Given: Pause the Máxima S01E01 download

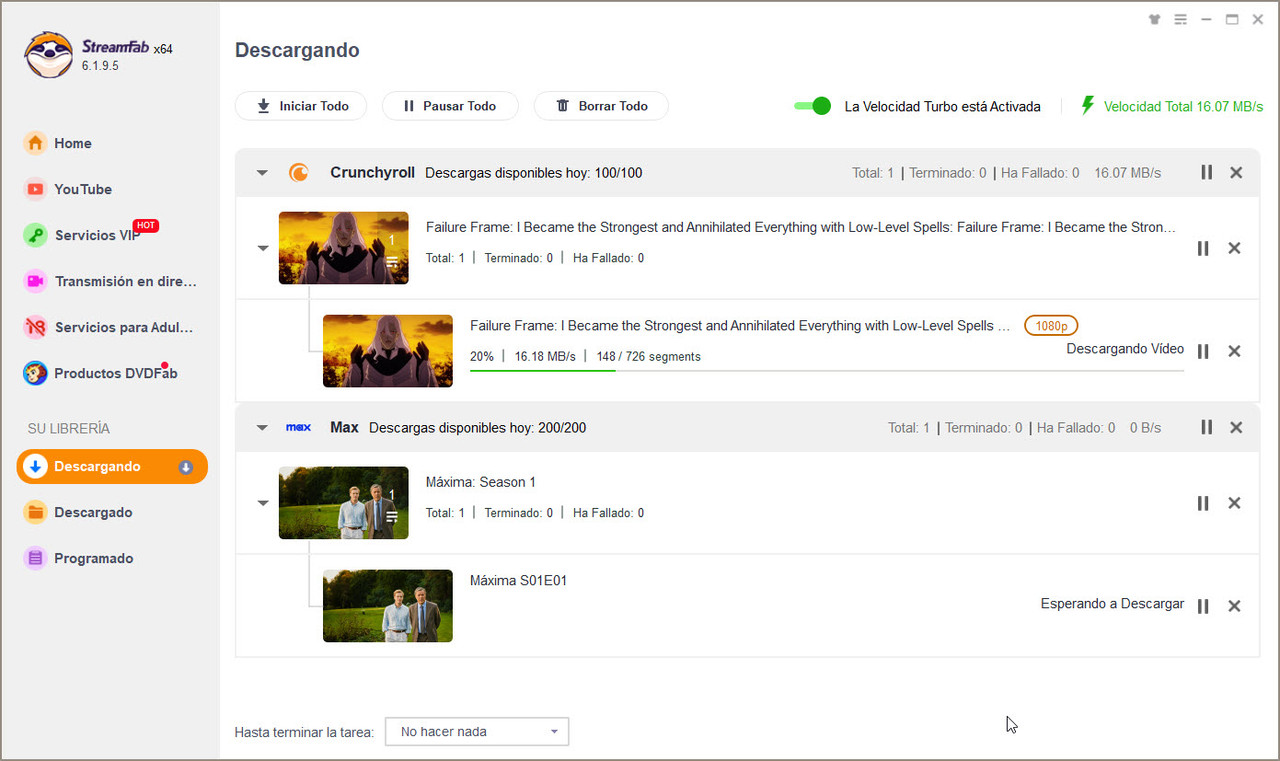Looking at the screenshot, I should click(1203, 606).
